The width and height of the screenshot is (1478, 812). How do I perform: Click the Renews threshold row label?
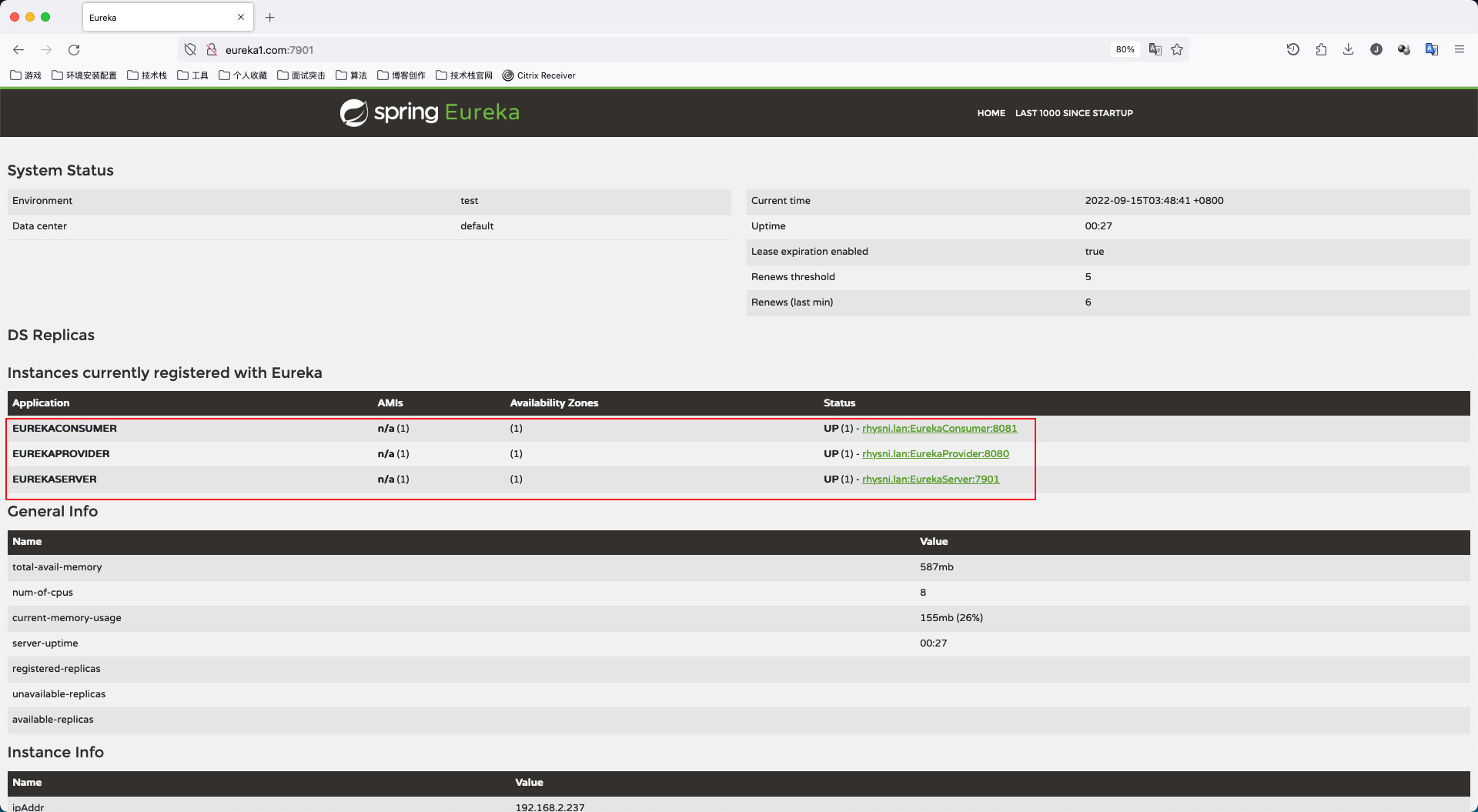click(x=793, y=277)
